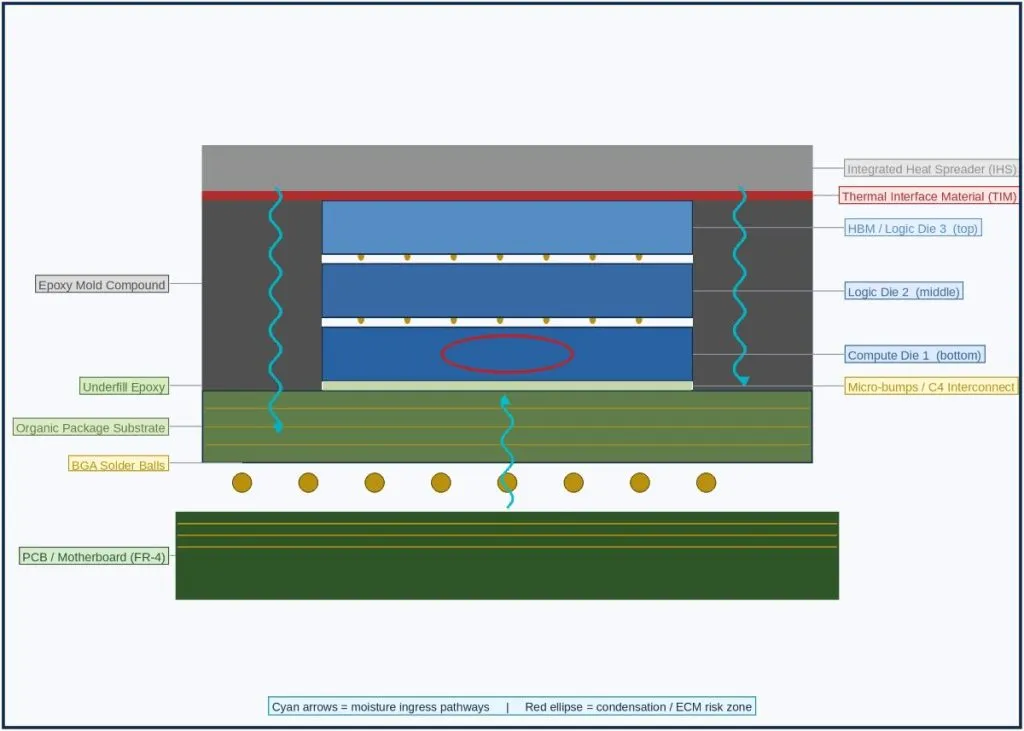
Task: Select the left cyan moisture ingress arrow
Action: (277, 310)
